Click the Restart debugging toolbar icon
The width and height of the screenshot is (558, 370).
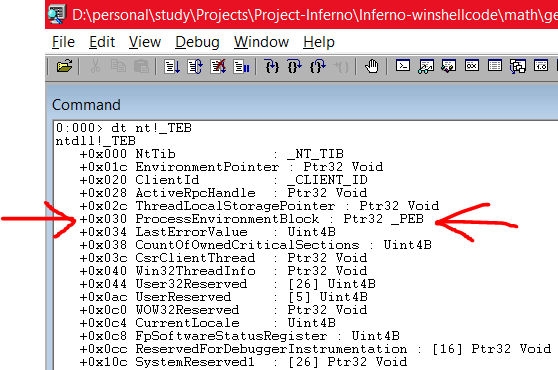(x=195, y=67)
